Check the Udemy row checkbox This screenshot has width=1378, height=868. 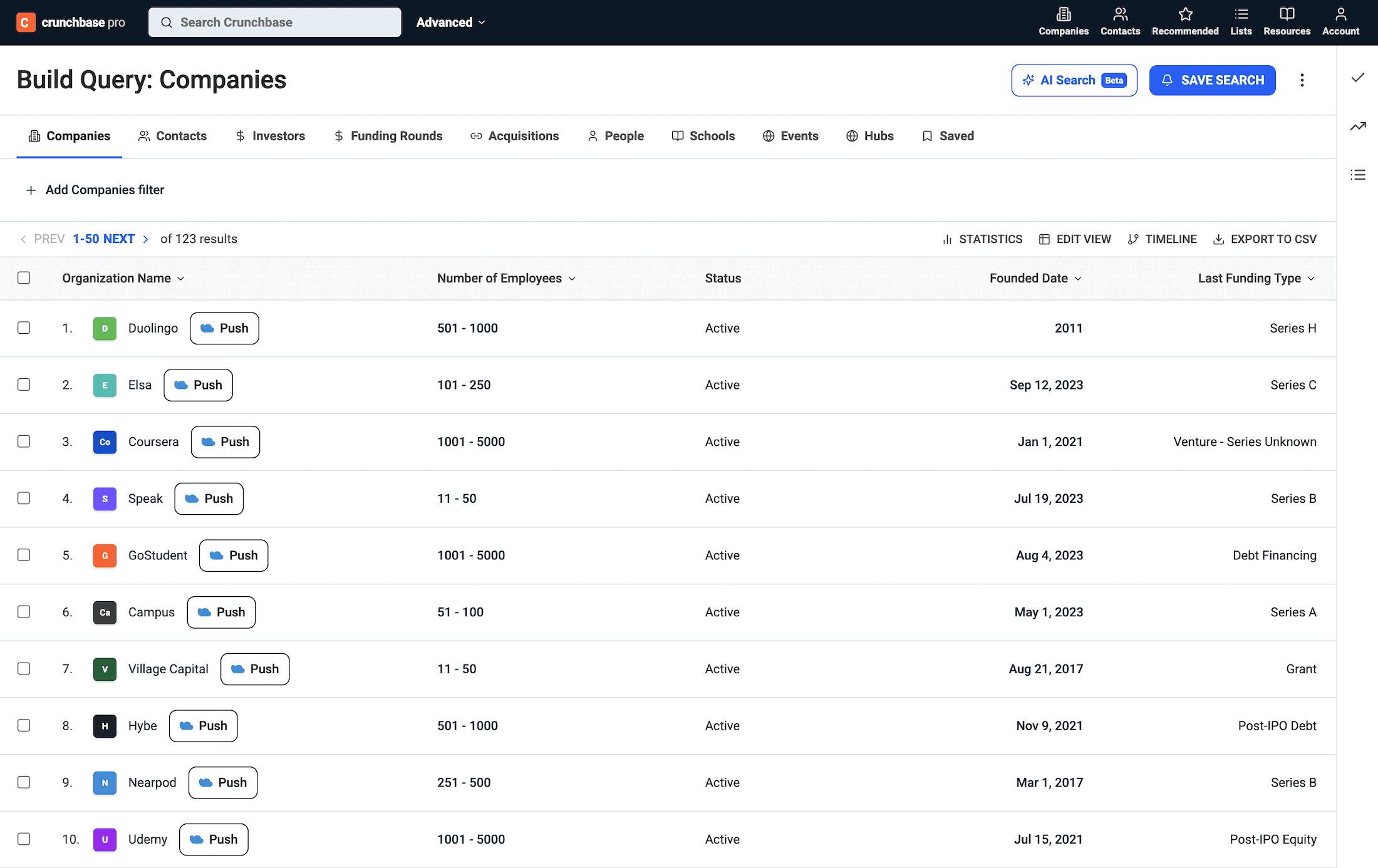click(24, 839)
